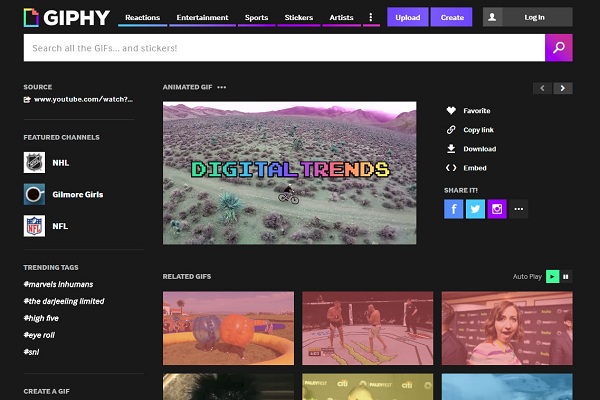Click the Favorite heart icon
600x400 pixels.
point(451,111)
